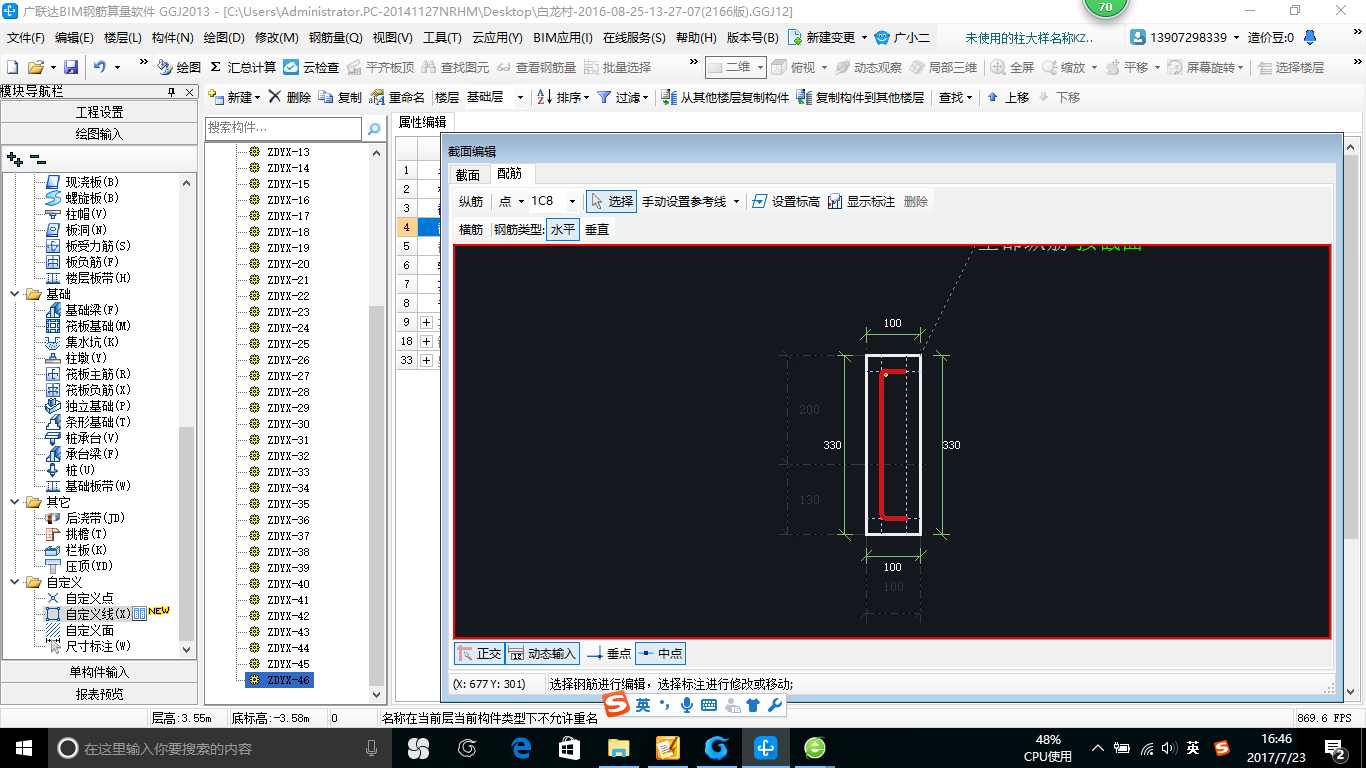Collapse the 基础 tree folder
The width and height of the screenshot is (1366, 768).
(x=14, y=294)
